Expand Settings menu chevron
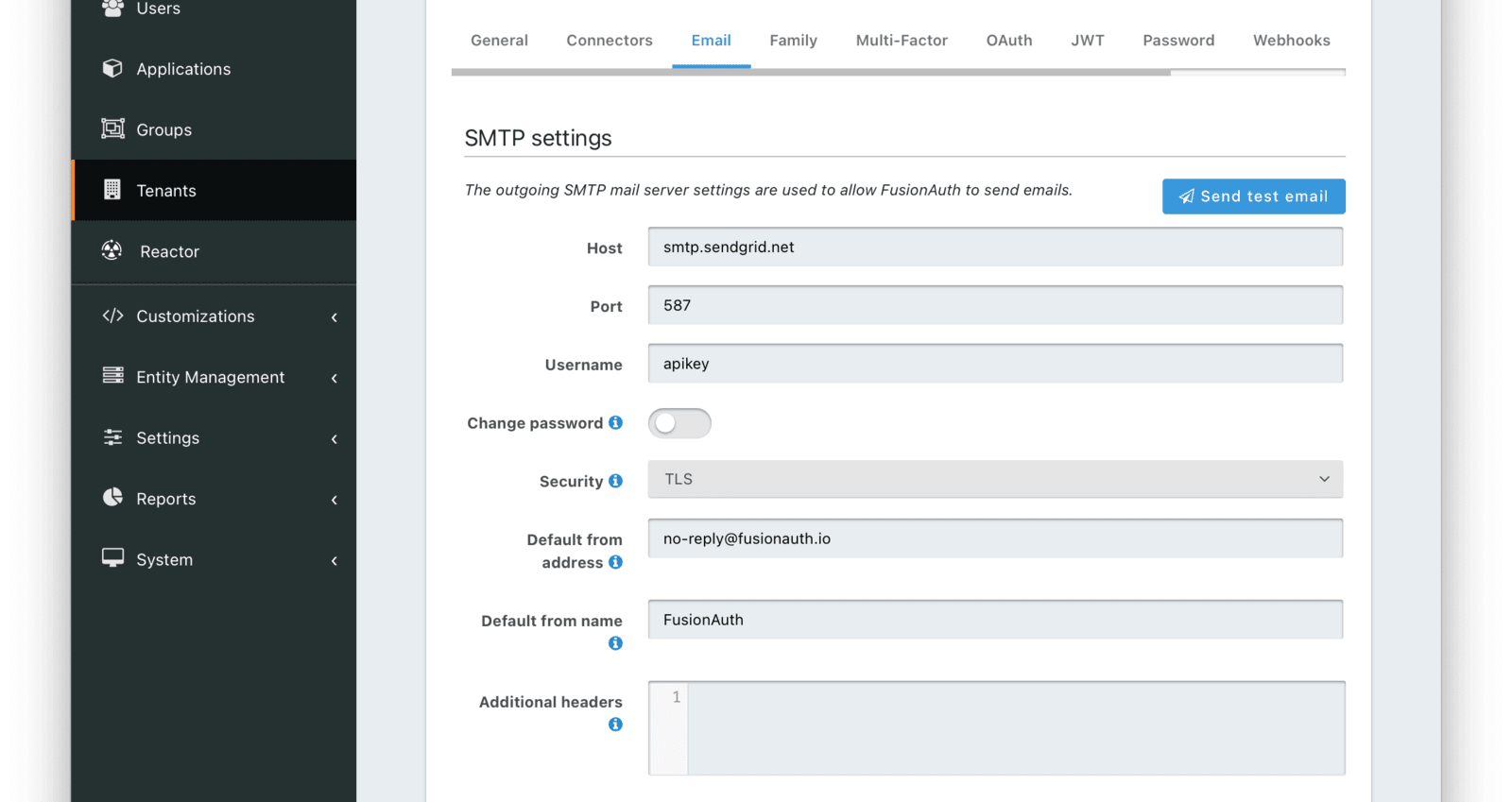The image size is (1512, 802). pyautogui.click(x=334, y=438)
